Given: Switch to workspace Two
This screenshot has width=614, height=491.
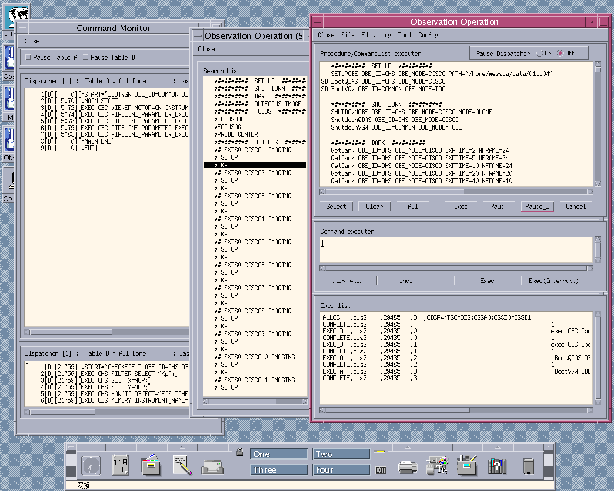Looking at the screenshot, I should pos(341,454).
